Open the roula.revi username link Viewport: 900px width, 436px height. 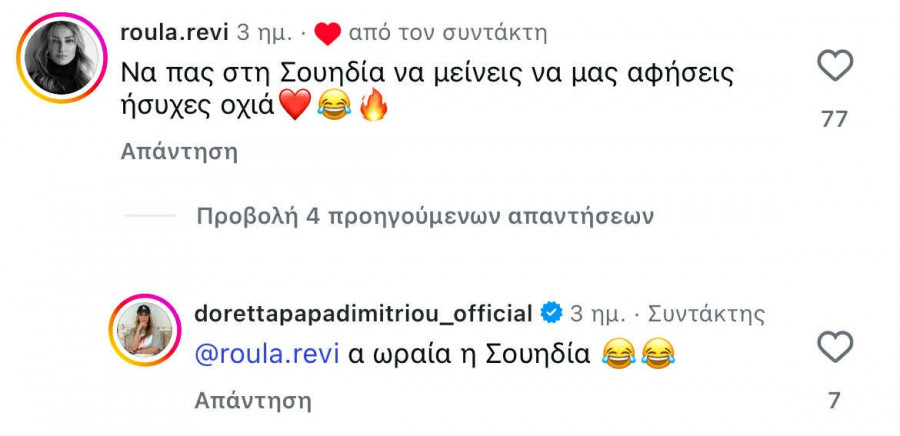pos(174,33)
